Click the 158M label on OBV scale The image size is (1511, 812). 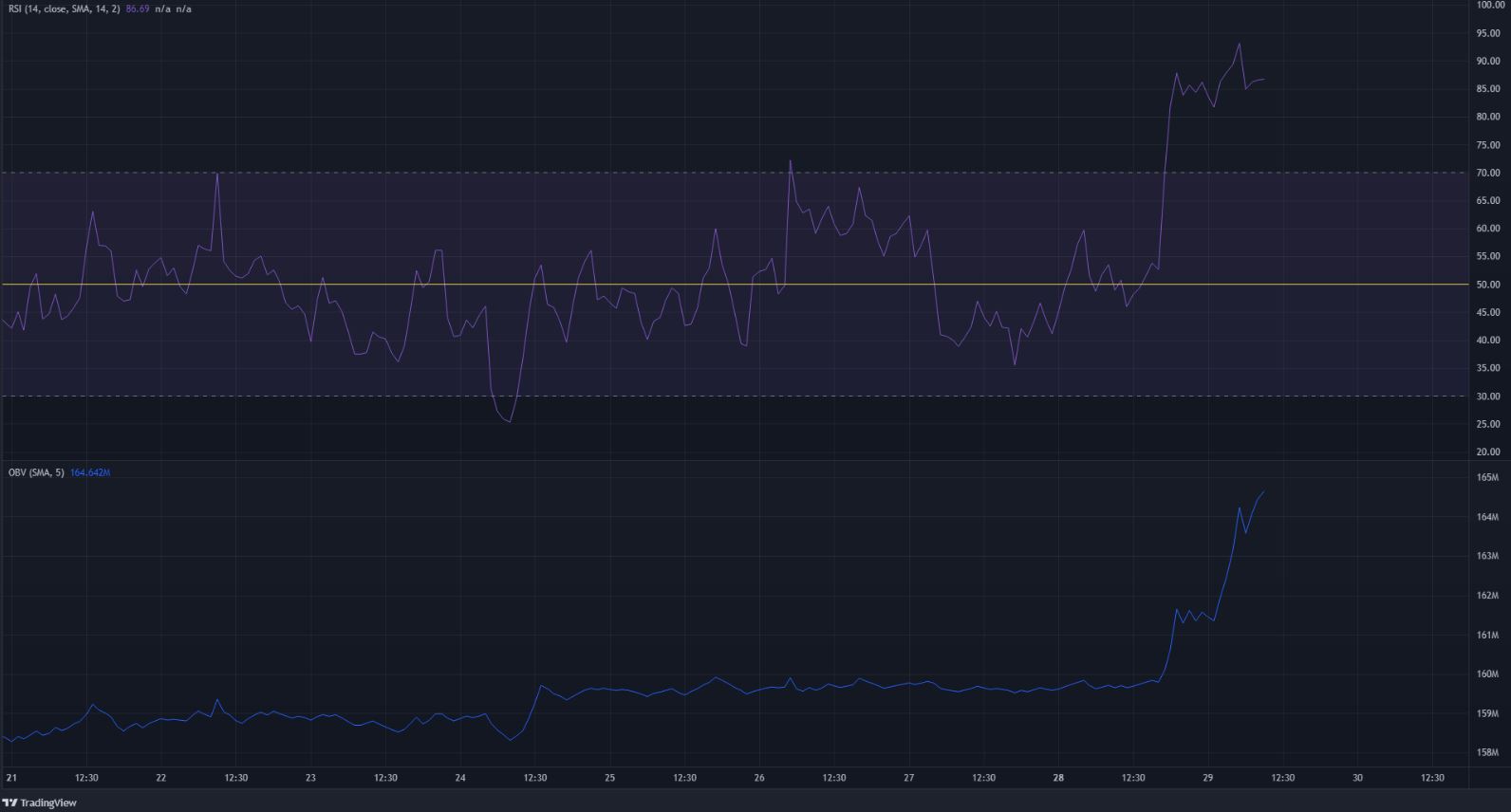point(1487,753)
